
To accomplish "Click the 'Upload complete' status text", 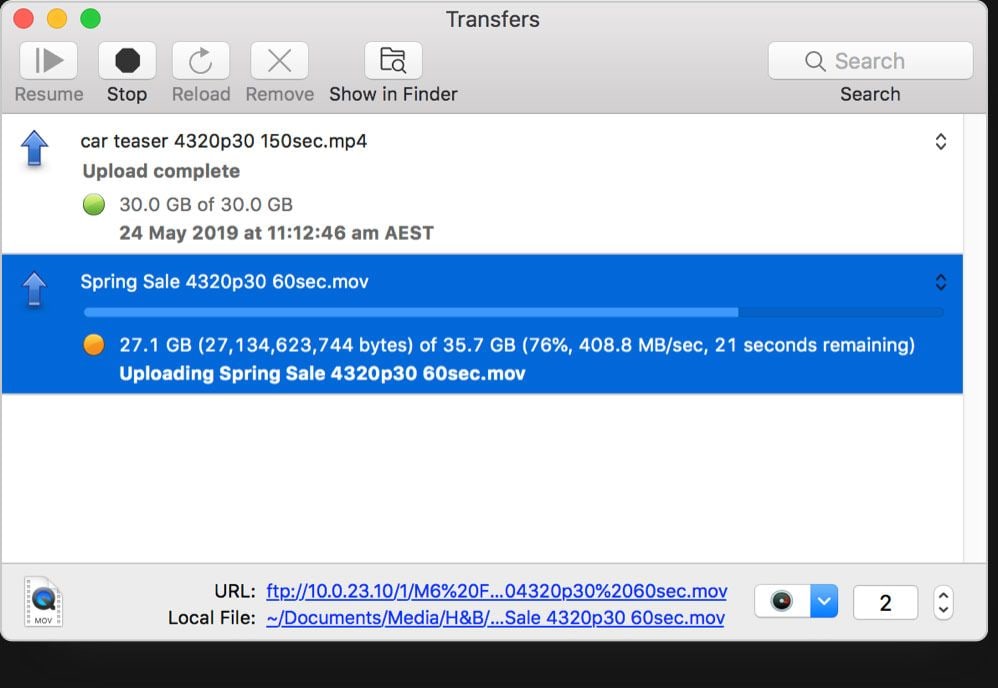I will (x=161, y=171).
